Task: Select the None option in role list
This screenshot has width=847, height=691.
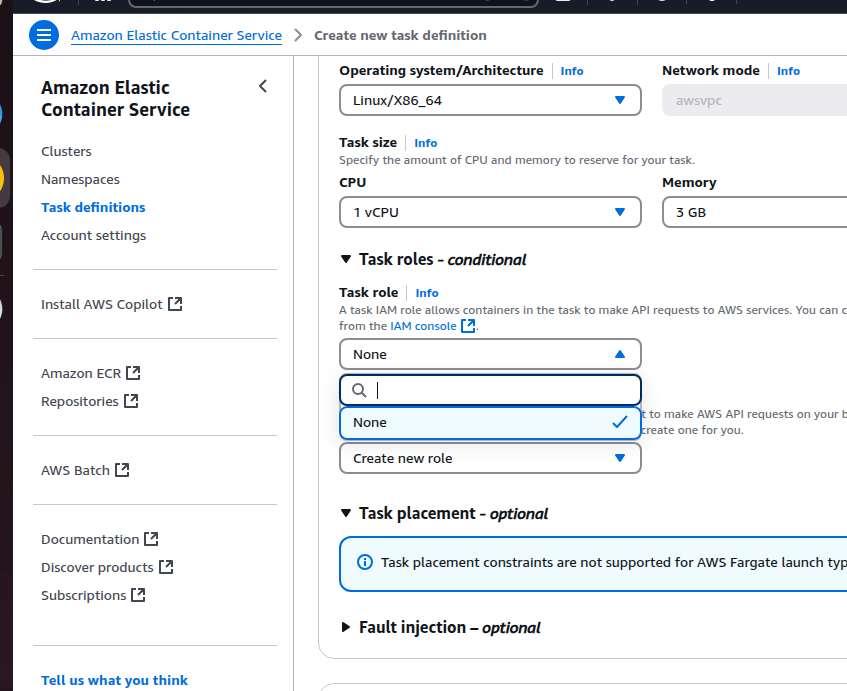Action: [x=490, y=422]
